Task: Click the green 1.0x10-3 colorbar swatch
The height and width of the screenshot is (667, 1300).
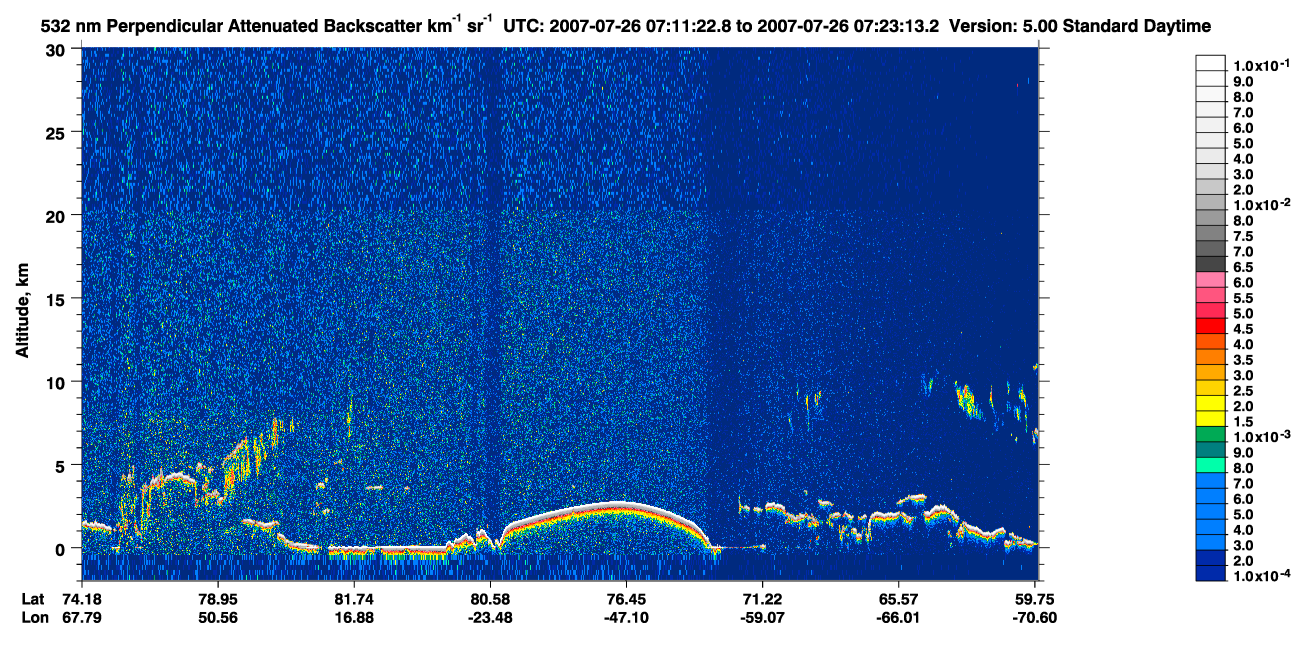Action: 1211,434
